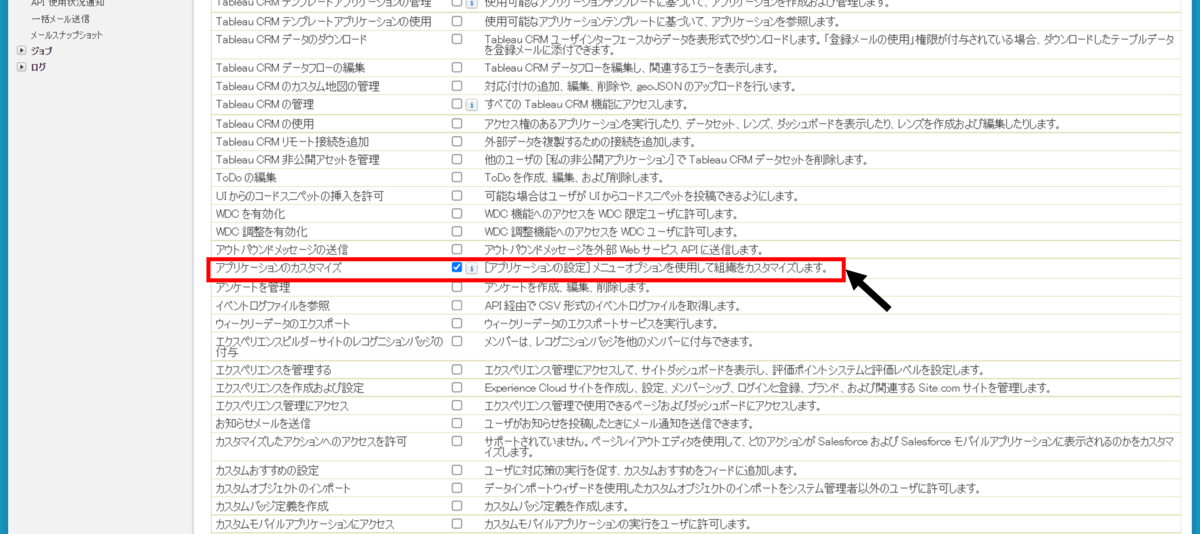
Task: Open 一括メール送信 in sidebar
Action: (x=60, y=18)
